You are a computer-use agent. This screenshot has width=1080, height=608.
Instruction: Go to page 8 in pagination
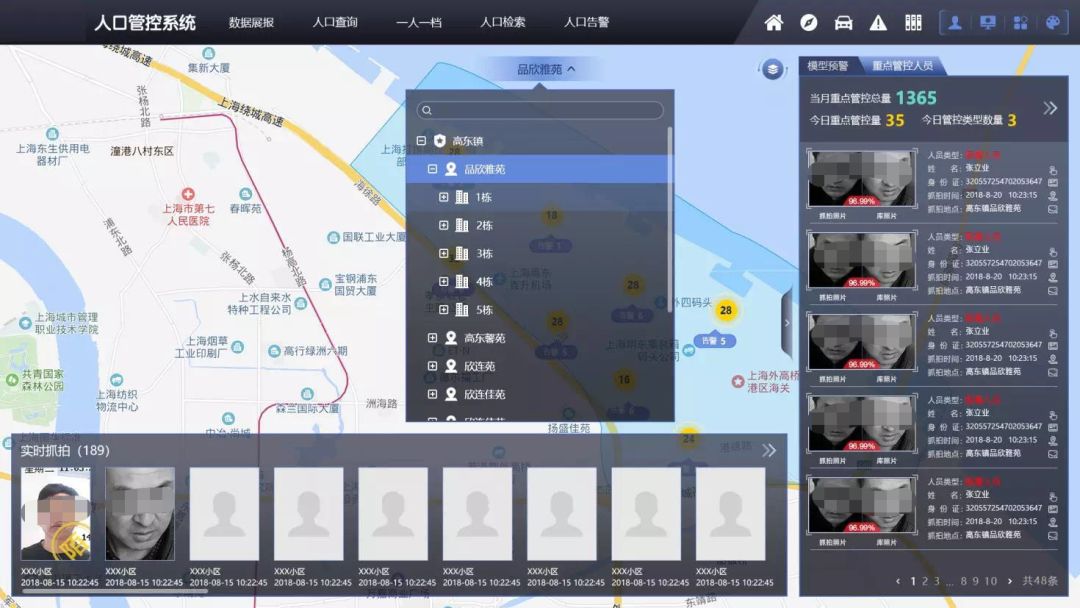coord(964,582)
